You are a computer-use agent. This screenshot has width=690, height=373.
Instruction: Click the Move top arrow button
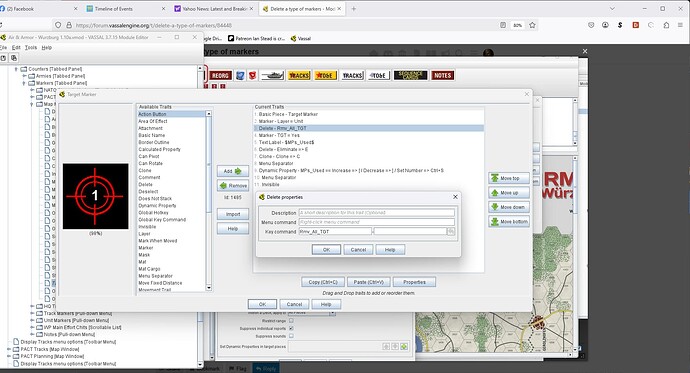tap(509, 178)
